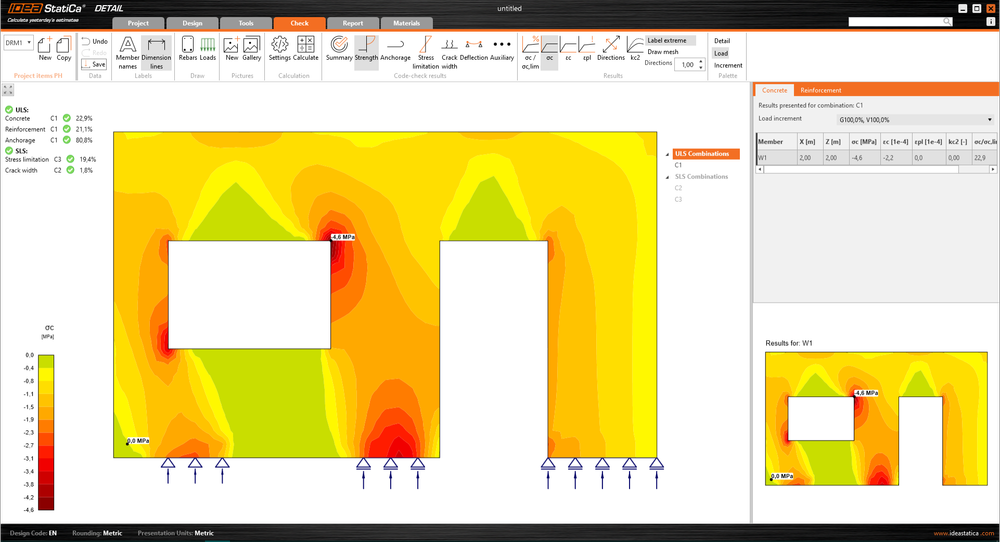The image size is (1000, 542).
Task: Select combination C1 in the tree
Action: tap(679, 165)
